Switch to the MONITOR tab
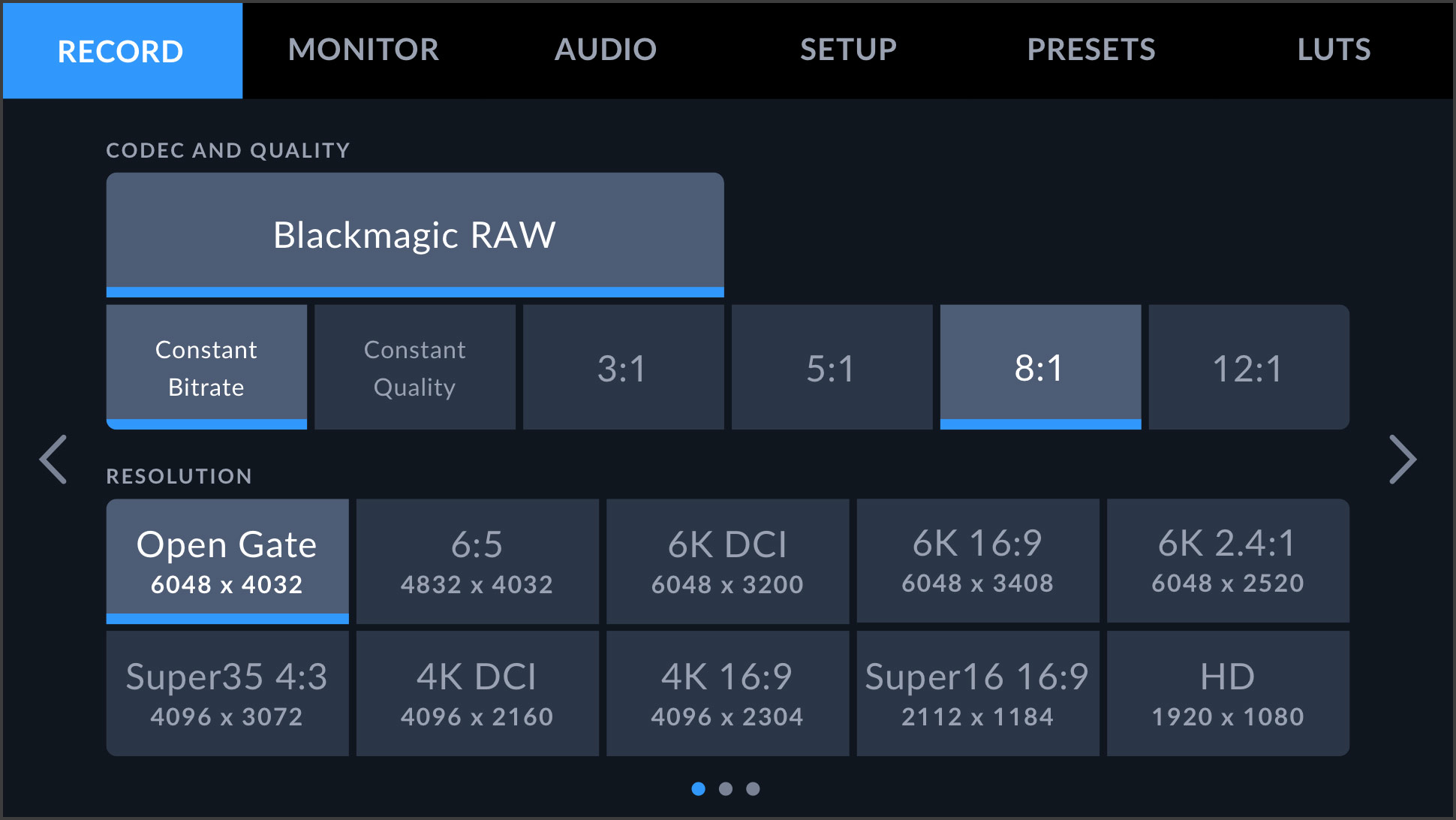This screenshot has width=1456, height=820. pyautogui.click(x=364, y=50)
